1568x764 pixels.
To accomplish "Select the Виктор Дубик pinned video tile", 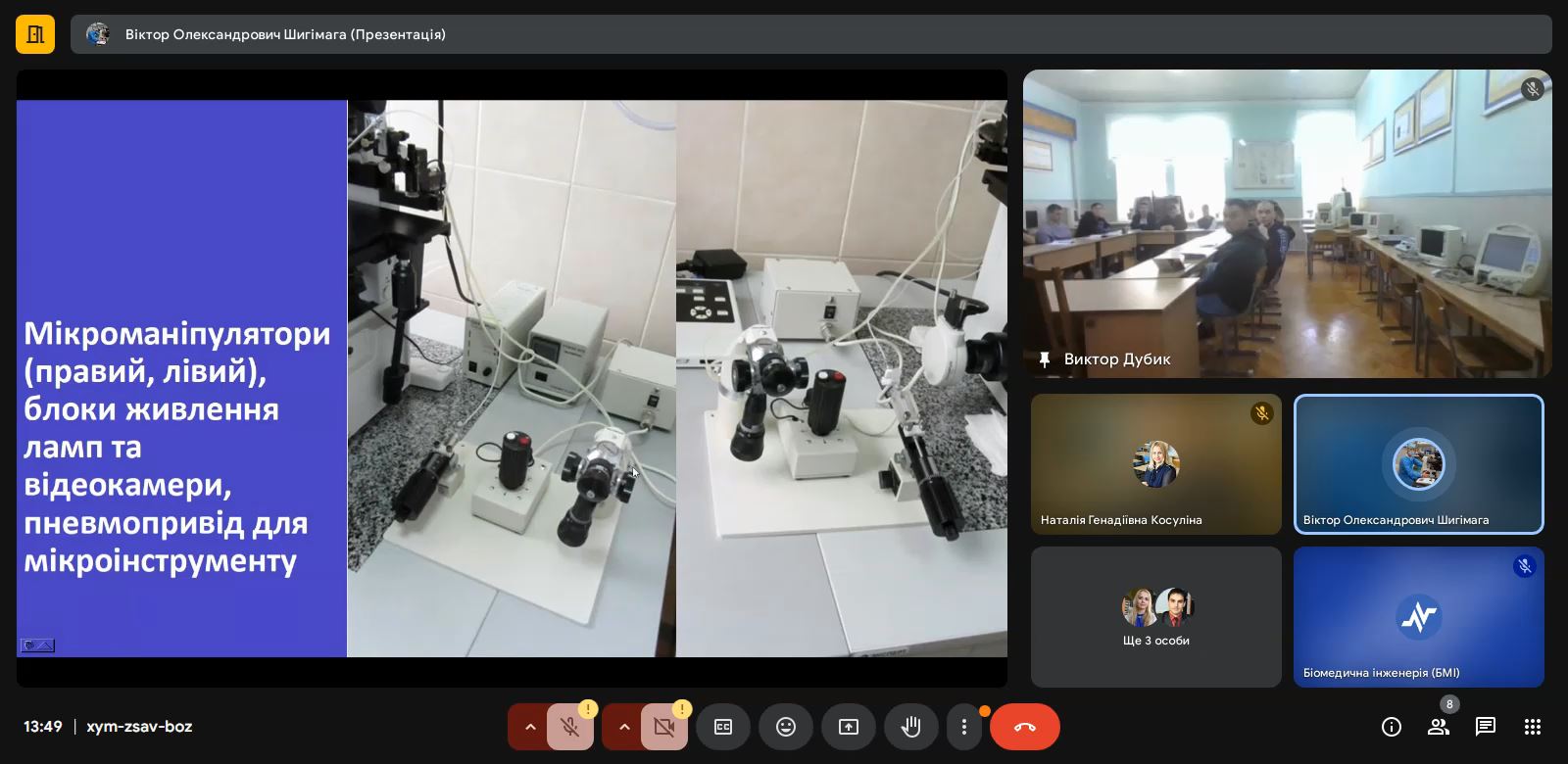I will point(1288,223).
